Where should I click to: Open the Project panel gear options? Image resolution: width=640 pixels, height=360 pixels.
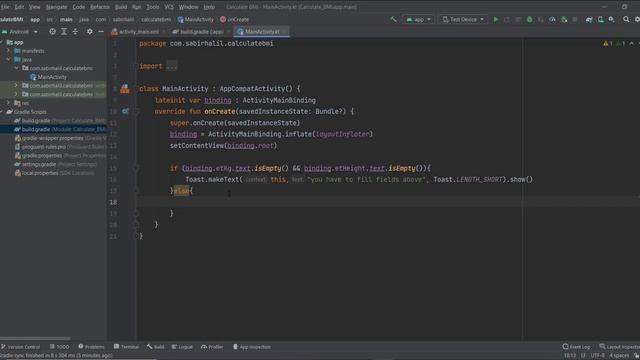pos(89,31)
